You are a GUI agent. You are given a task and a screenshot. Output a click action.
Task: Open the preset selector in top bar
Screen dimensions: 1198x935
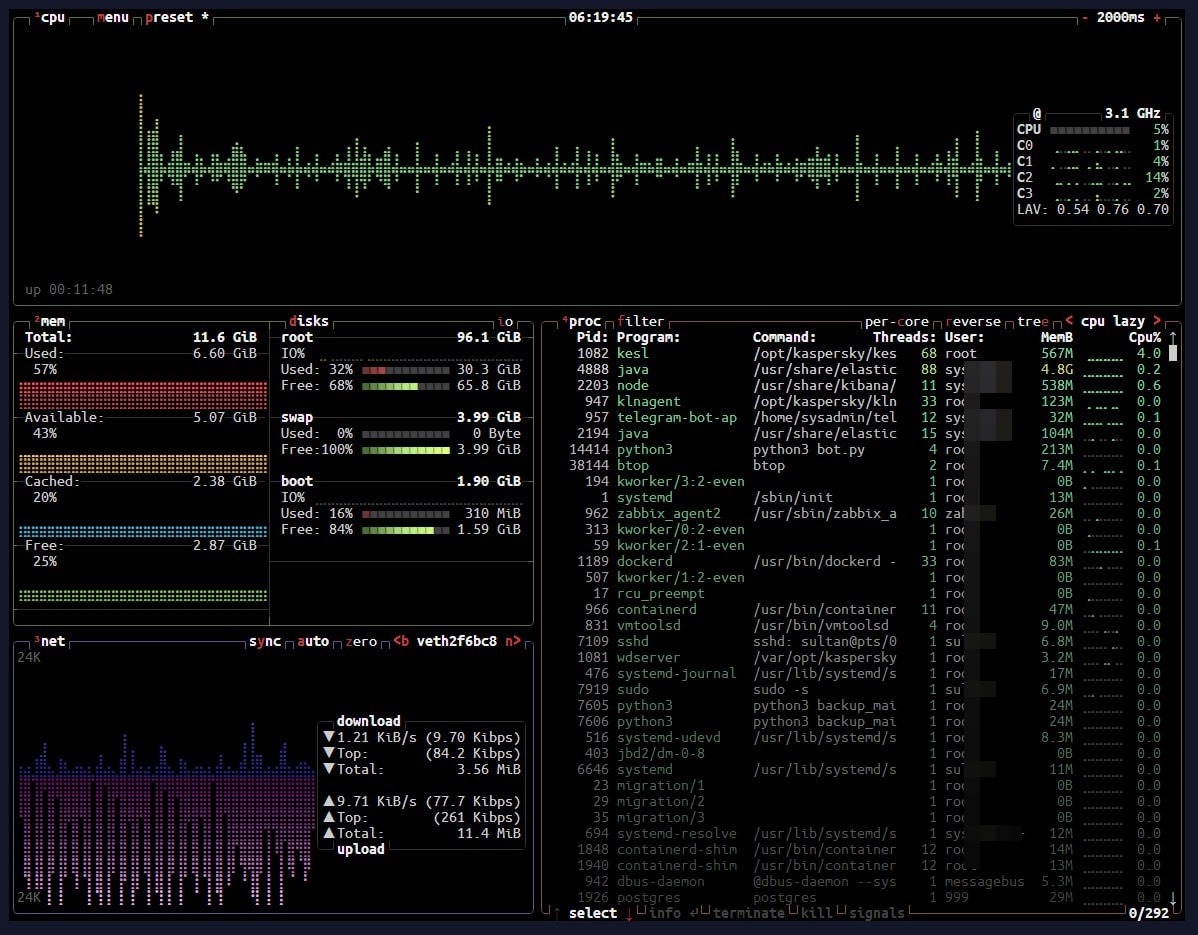(169, 17)
